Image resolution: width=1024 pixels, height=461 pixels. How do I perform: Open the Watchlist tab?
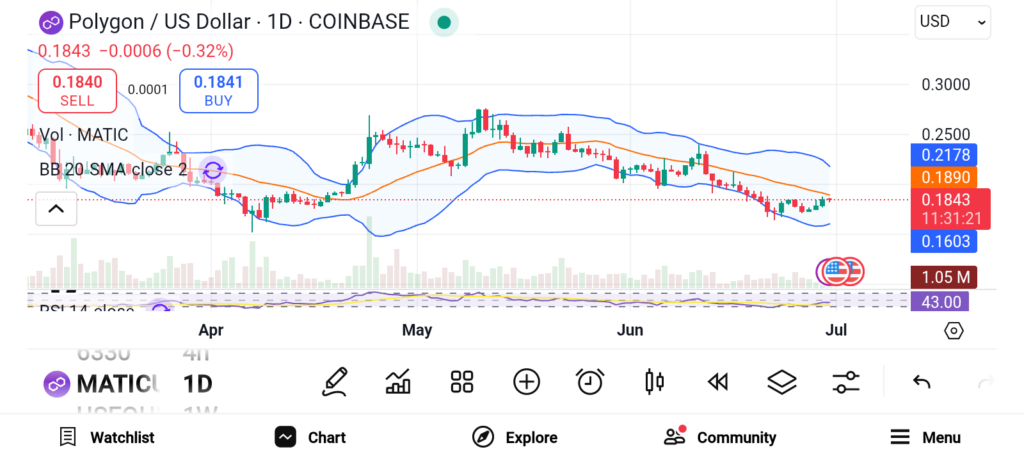pyautogui.click(x=106, y=437)
